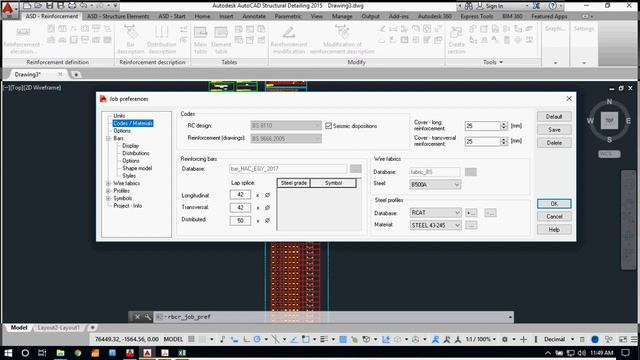Click the Transversal lap splice input field
This screenshot has height=360, width=640.
tap(240, 208)
